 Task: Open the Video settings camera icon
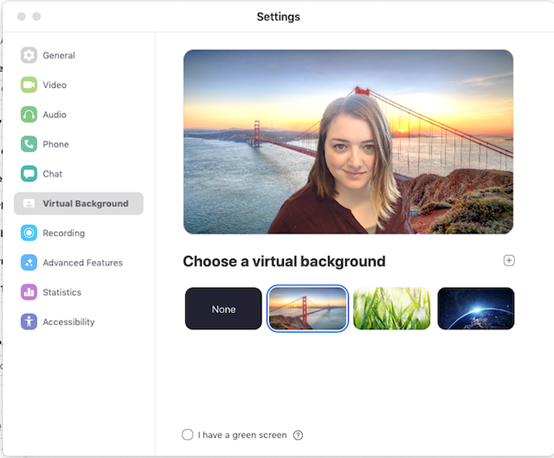click(x=29, y=85)
